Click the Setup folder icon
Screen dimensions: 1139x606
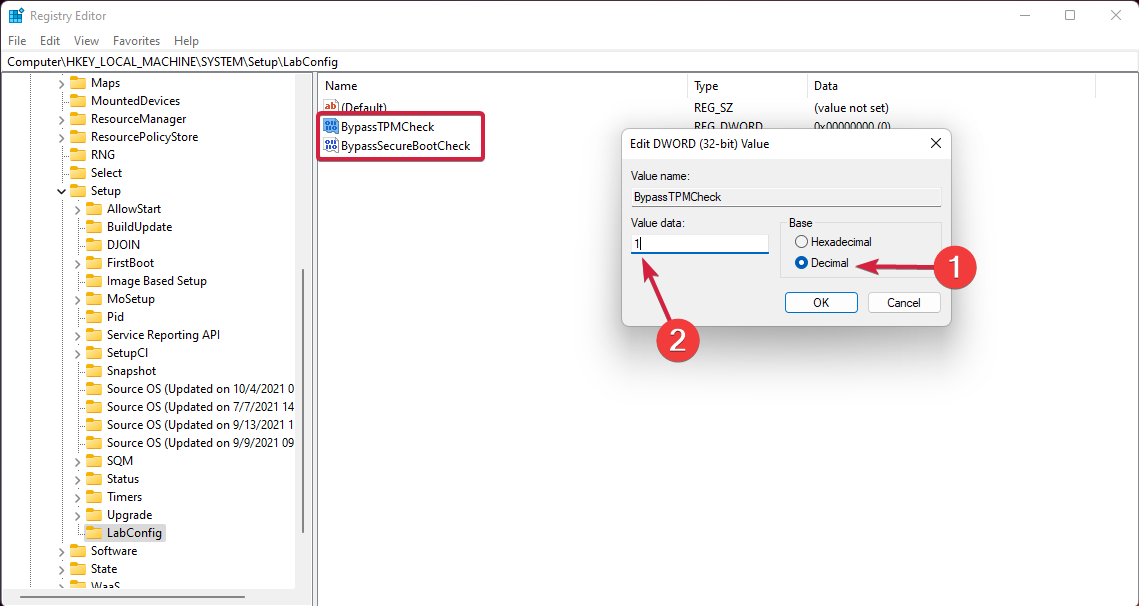coord(78,191)
